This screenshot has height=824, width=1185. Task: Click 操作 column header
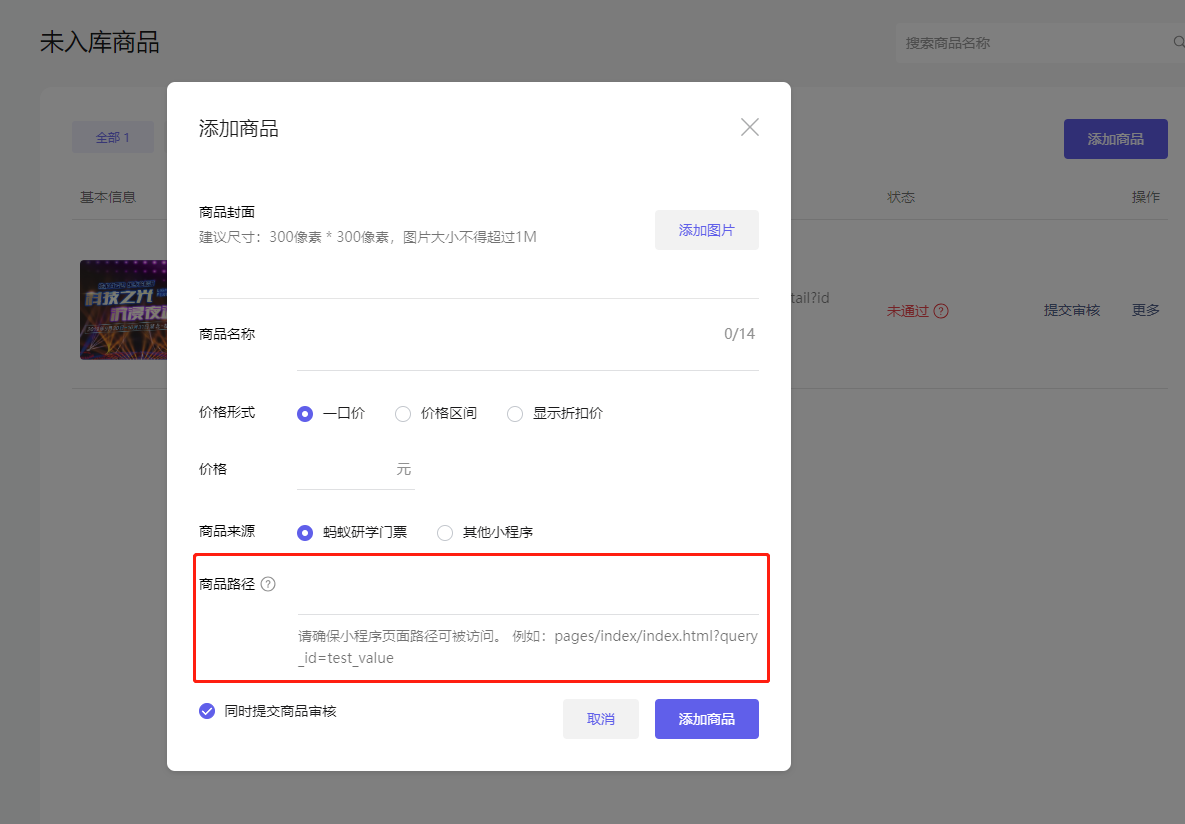tap(1146, 197)
